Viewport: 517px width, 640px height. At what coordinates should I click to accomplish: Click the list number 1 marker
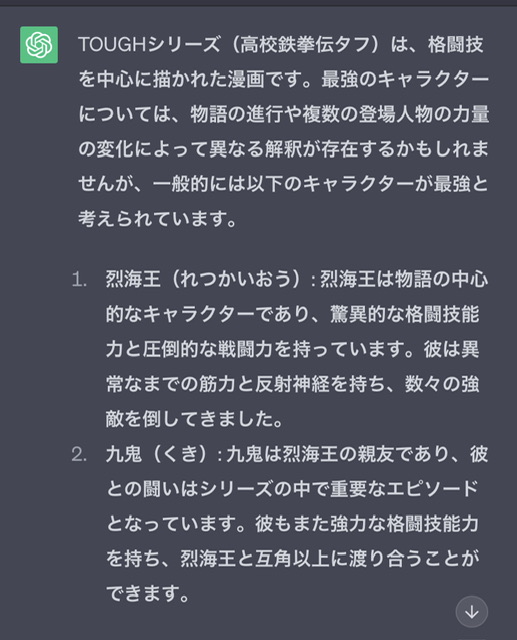click(x=79, y=280)
